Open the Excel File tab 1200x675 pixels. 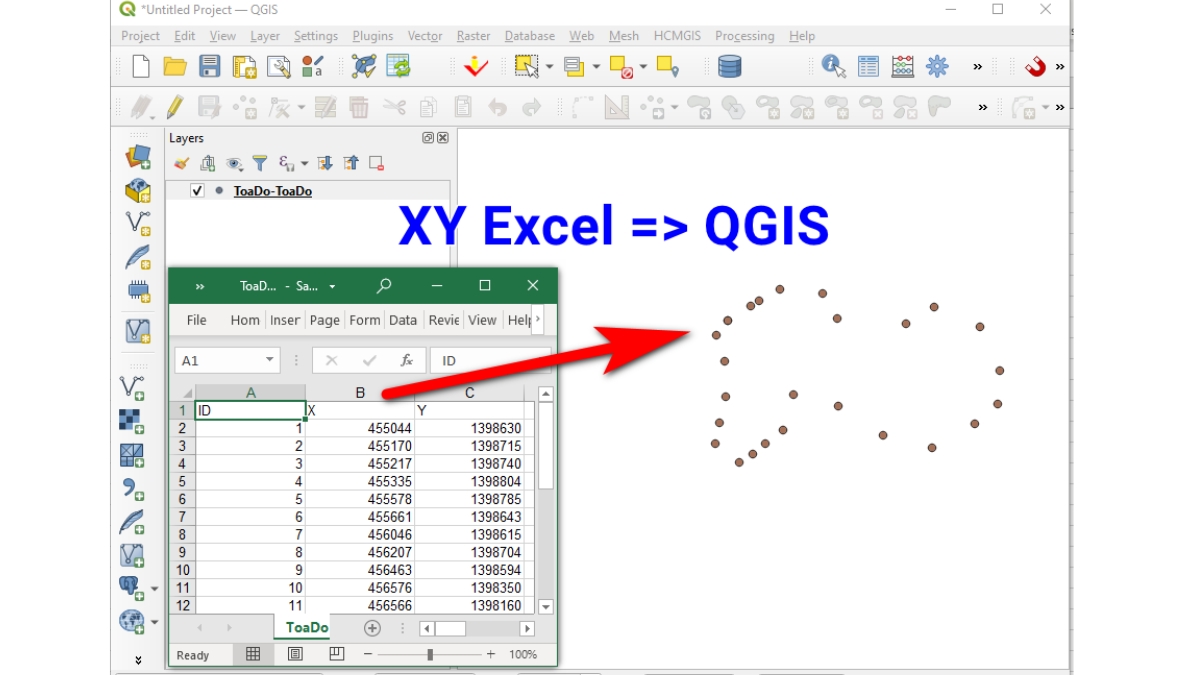point(197,320)
